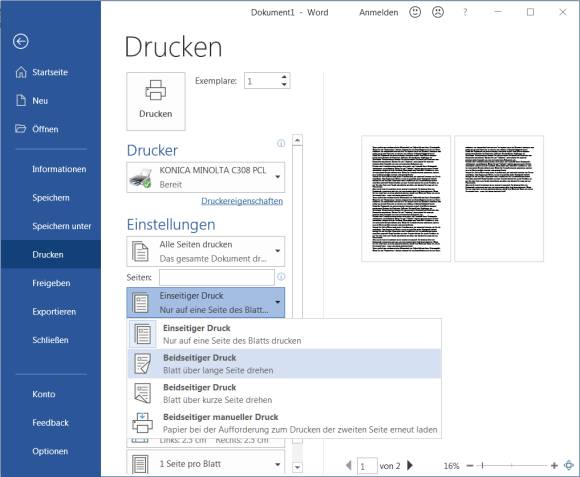This screenshot has height=477, width=580.
Task: Click the short-edge flip duplex icon
Action: click(x=143, y=393)
